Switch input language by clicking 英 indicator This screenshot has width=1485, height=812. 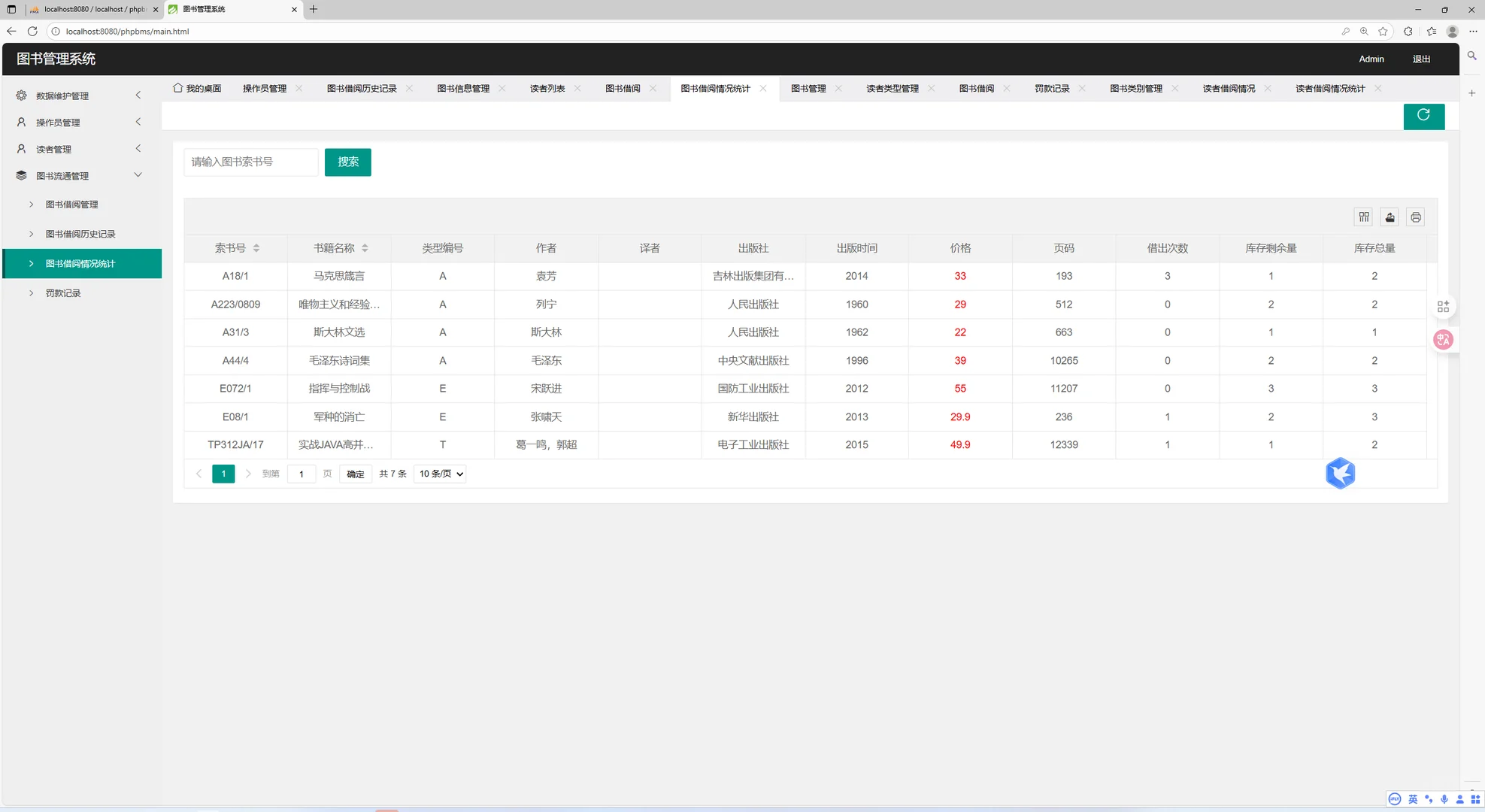(1412, 799)
